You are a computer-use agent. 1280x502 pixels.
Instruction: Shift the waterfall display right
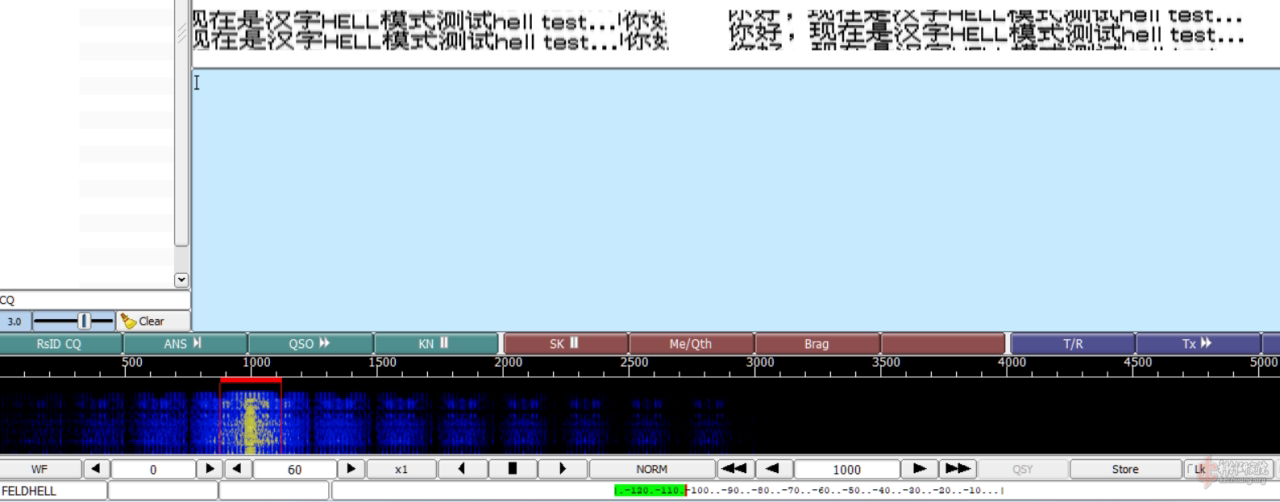point(562,469)
